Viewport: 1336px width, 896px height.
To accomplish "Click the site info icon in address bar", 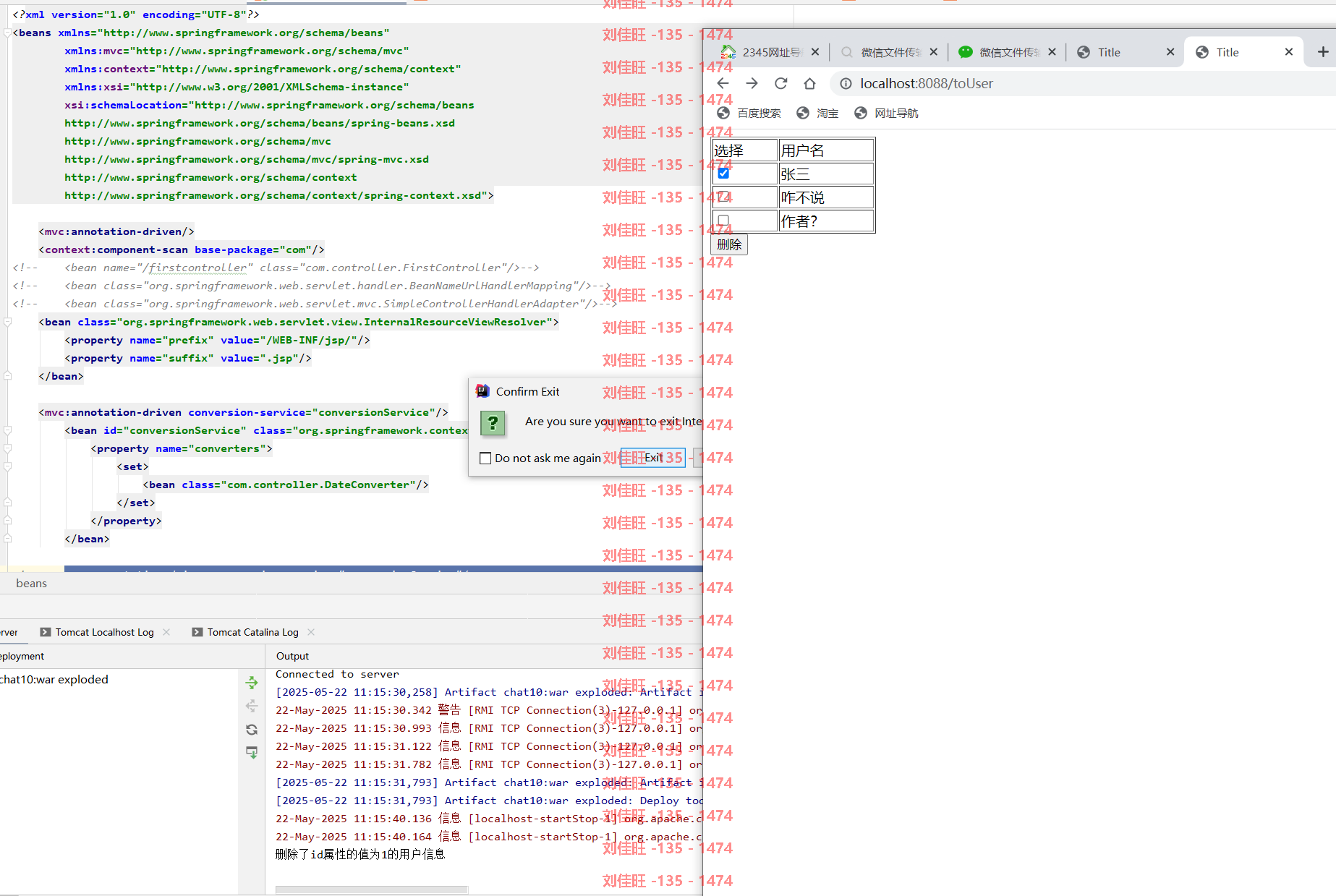I will tap(845, 83).
